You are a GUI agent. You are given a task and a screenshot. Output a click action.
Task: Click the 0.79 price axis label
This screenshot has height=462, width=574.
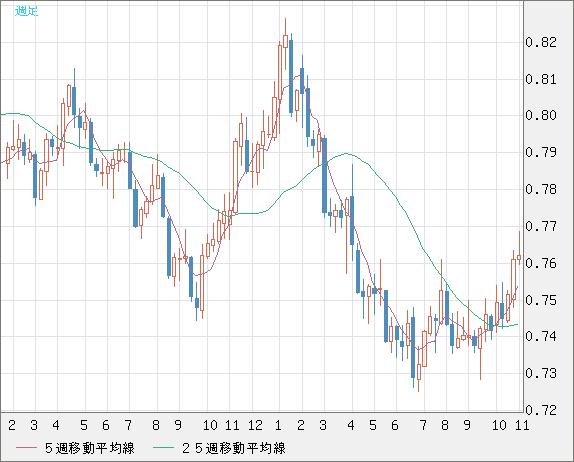point(541,152)
